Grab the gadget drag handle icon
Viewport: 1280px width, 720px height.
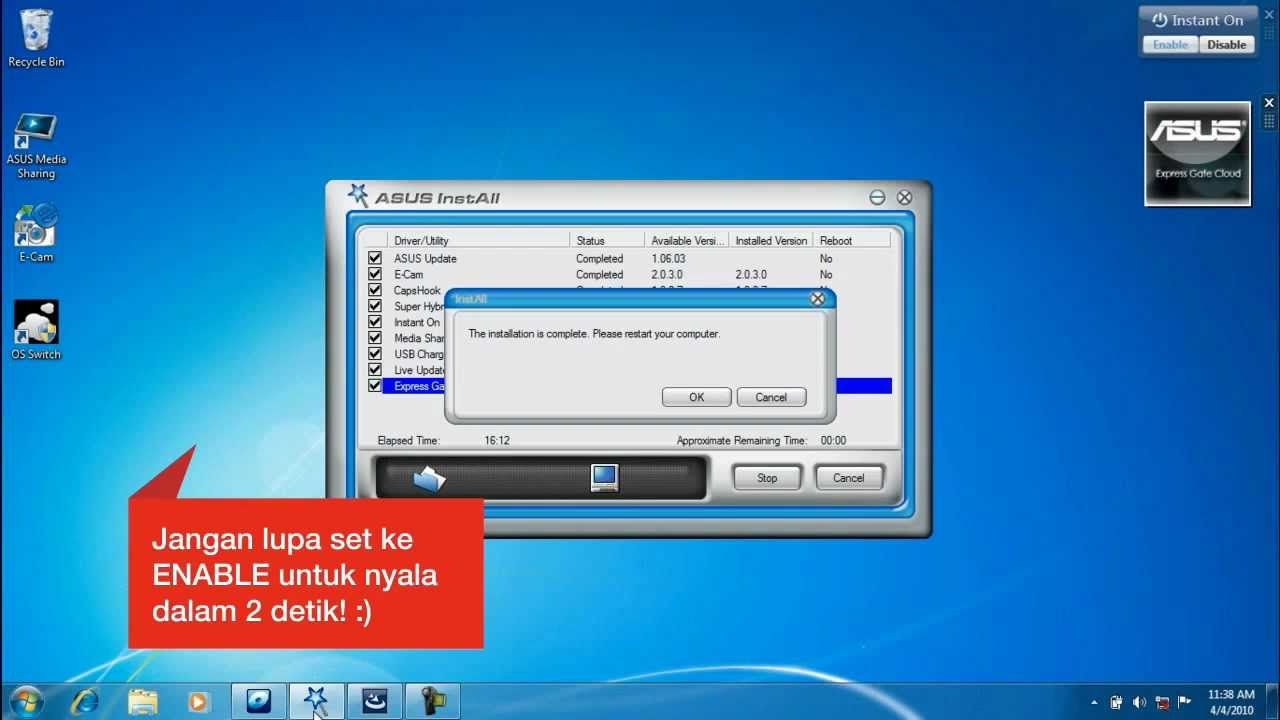coord(1269,120)
